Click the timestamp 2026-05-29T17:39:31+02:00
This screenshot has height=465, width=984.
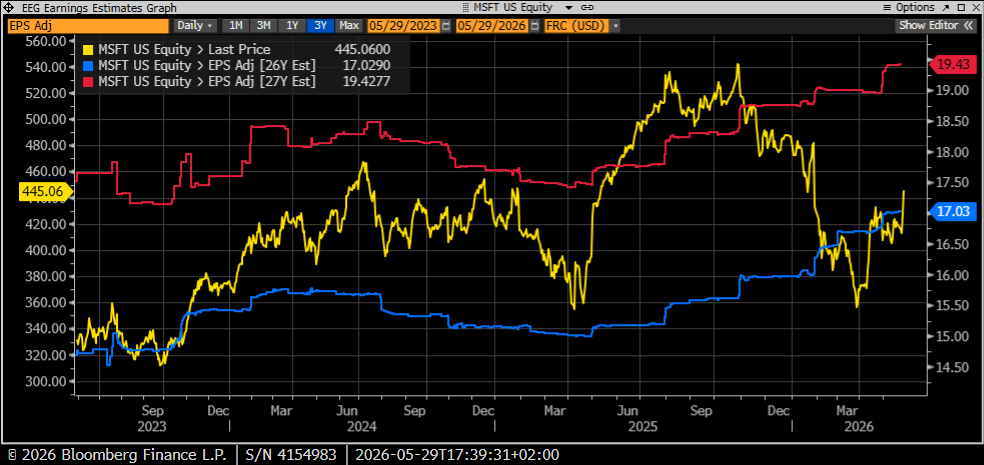457,454
